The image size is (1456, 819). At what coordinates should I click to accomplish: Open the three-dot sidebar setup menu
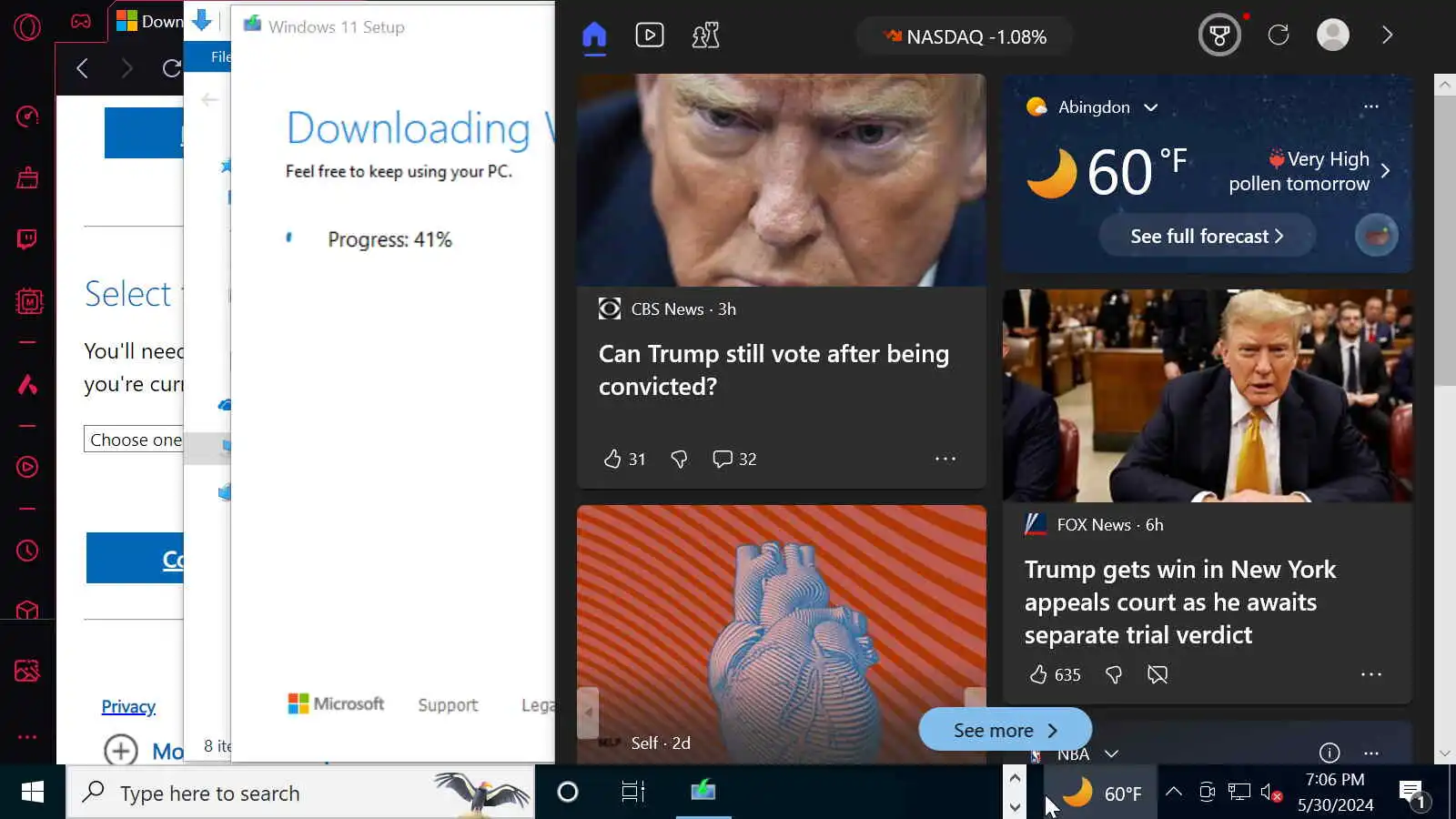pos(27,737)
